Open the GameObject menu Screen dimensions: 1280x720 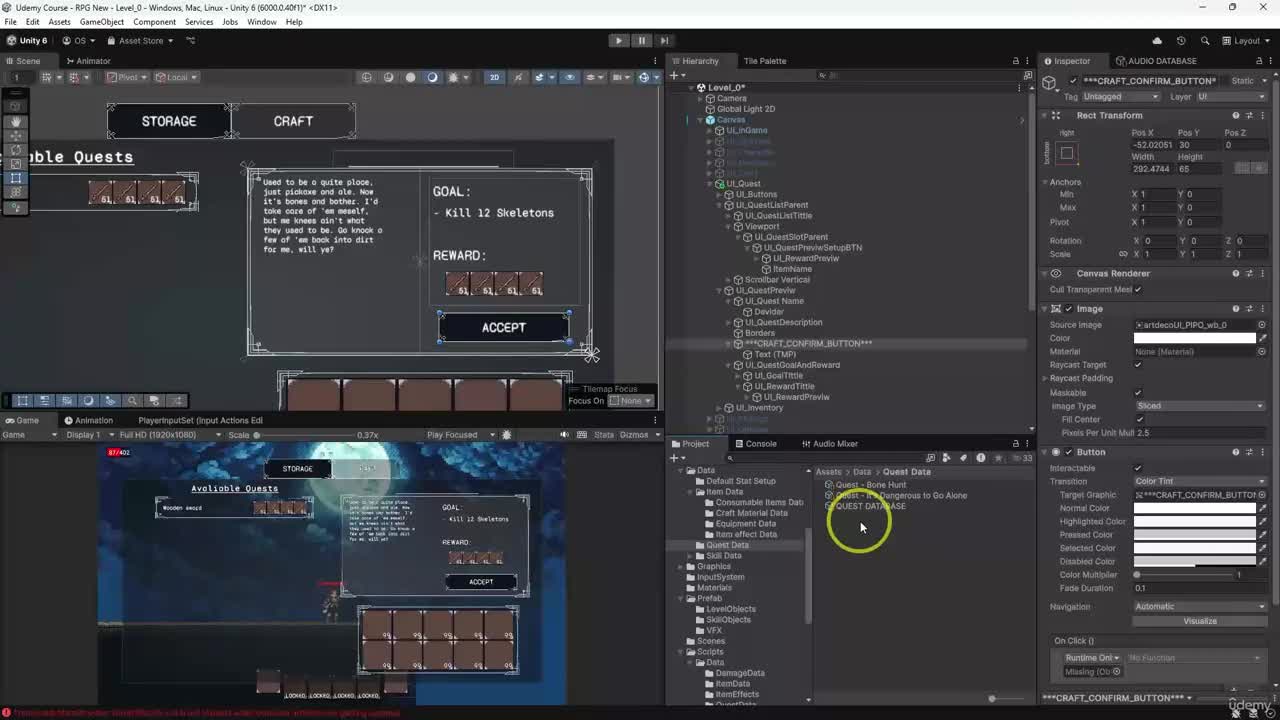point(102,22)
